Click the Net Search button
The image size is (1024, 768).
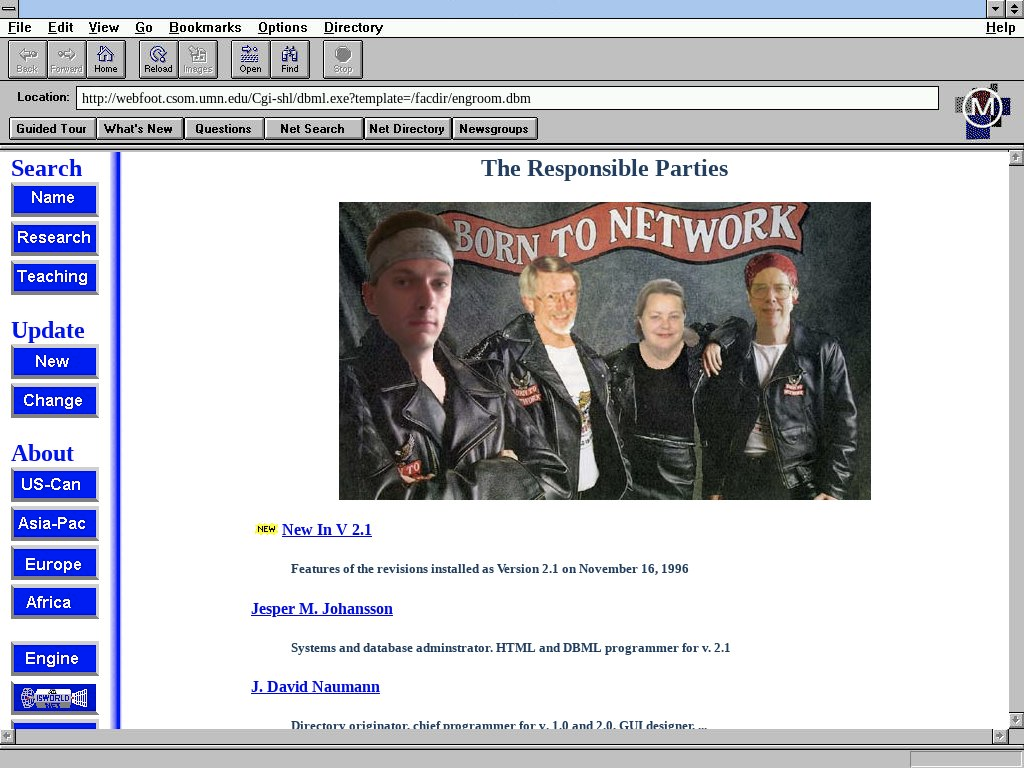[x=313, y=129]
